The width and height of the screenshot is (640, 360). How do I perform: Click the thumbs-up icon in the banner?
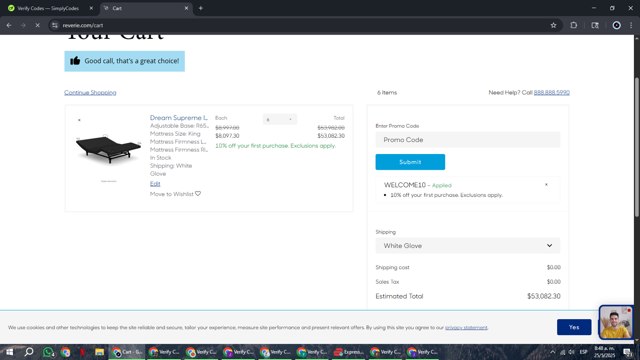tap(75, 61)
